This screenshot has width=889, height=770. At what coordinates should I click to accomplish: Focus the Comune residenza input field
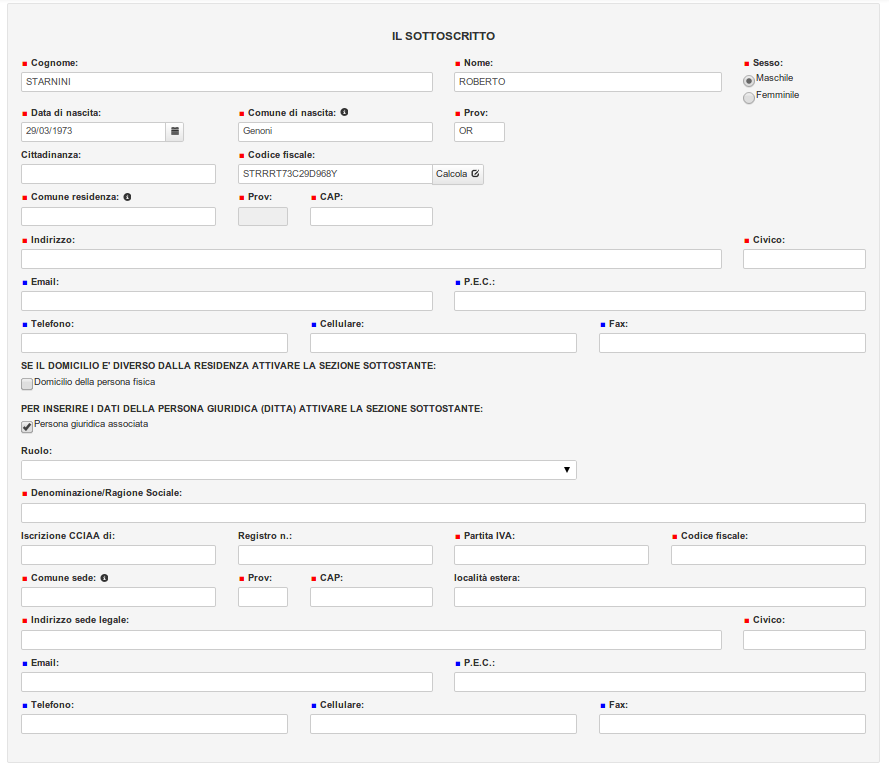pos(118,217)
